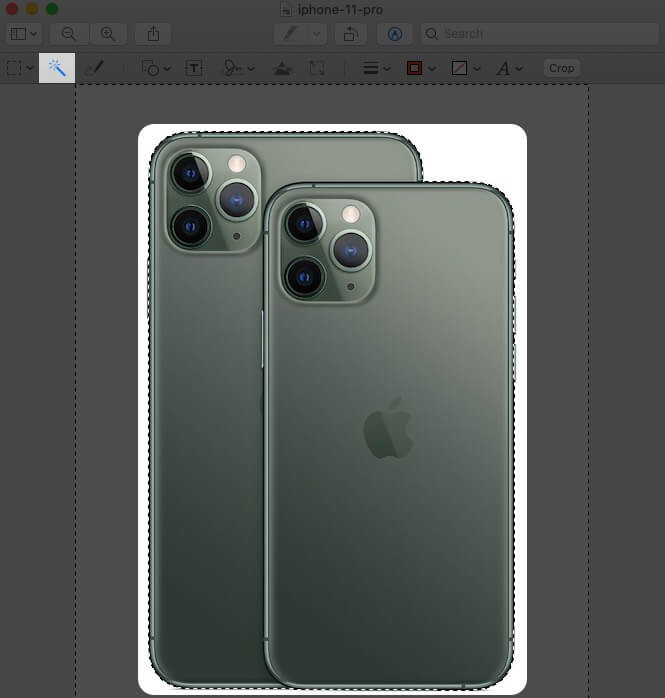Click the green full screen window button
The image size is (665, 698).
(52, 9)
